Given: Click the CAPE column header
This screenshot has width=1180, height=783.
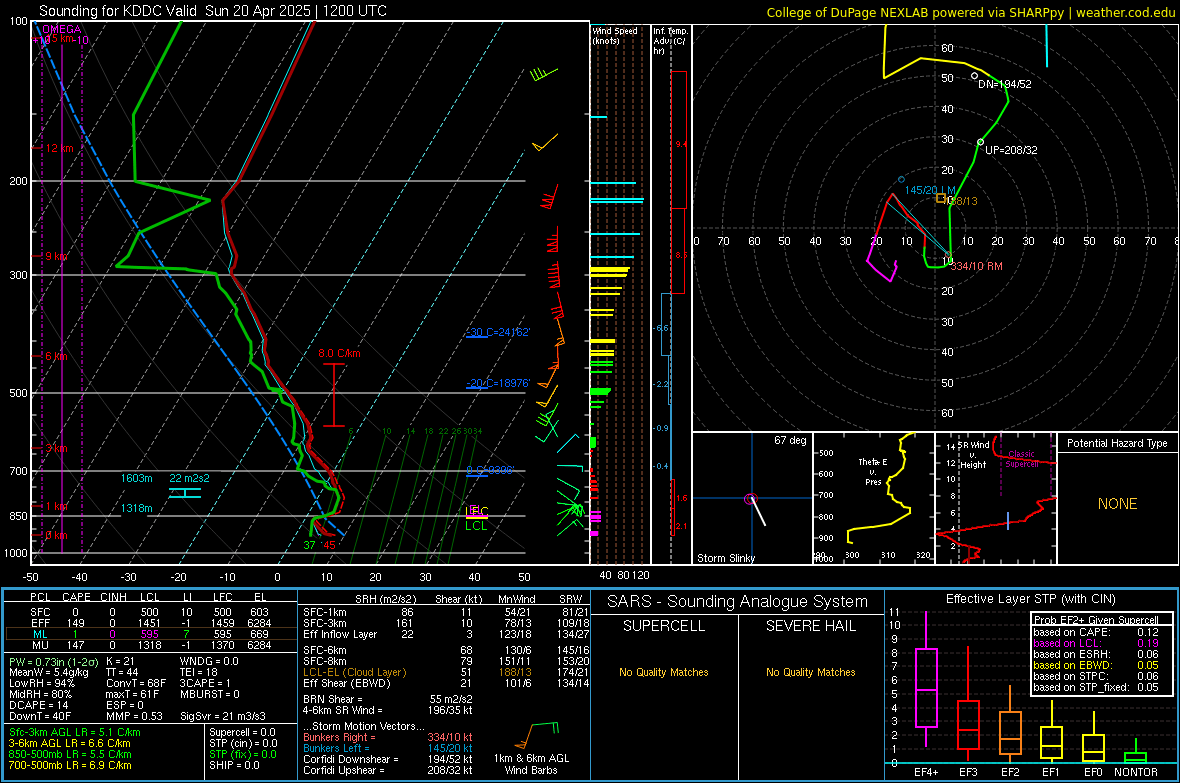Looking at the screenshot, I should (x=76, y=597).
